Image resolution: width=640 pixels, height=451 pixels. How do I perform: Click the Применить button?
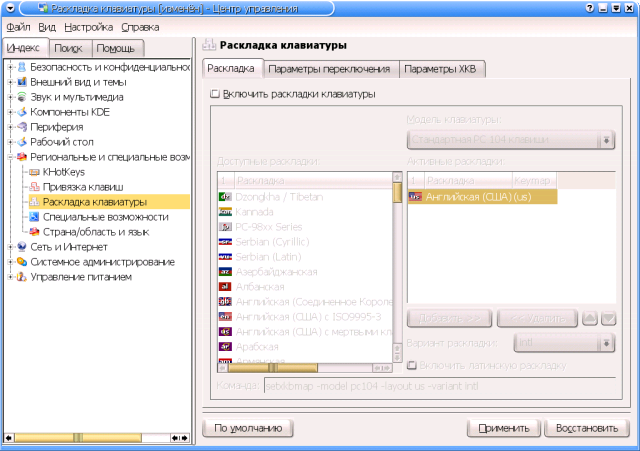pyautogui.click(x=503, y=428)
